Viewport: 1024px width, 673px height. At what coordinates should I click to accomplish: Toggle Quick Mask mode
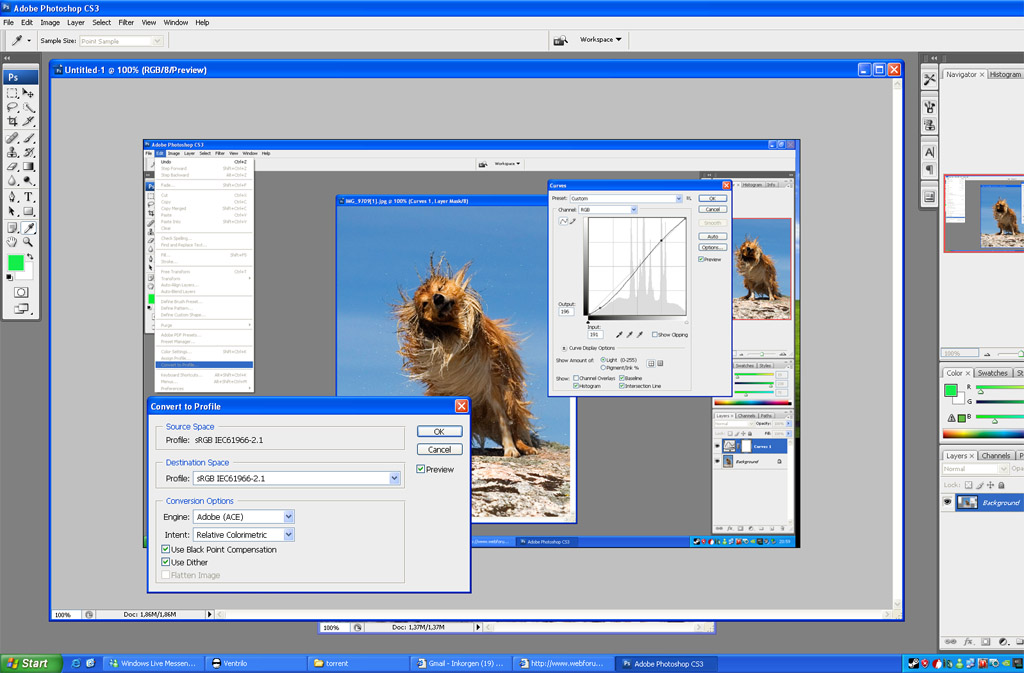pyautogui.click(x=21, y=292)
